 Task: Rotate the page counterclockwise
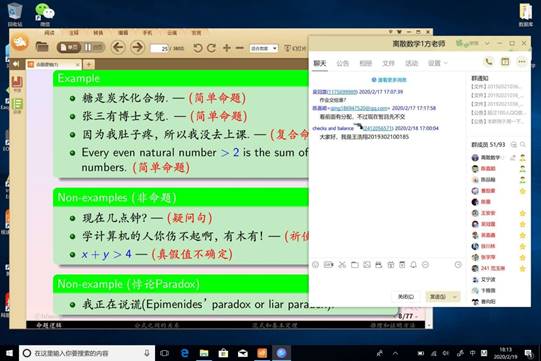pos(198,48)
